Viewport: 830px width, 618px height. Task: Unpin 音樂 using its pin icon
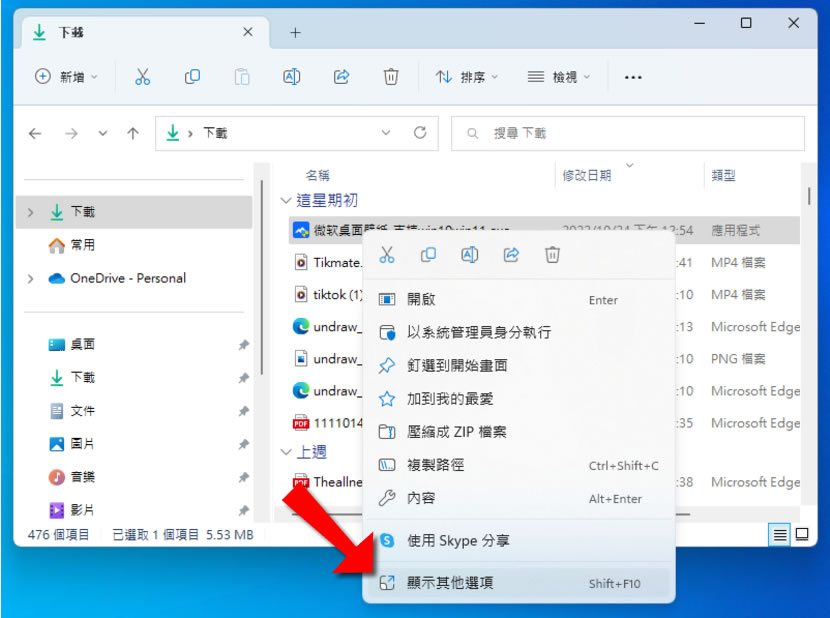click(x=243, y=477)
